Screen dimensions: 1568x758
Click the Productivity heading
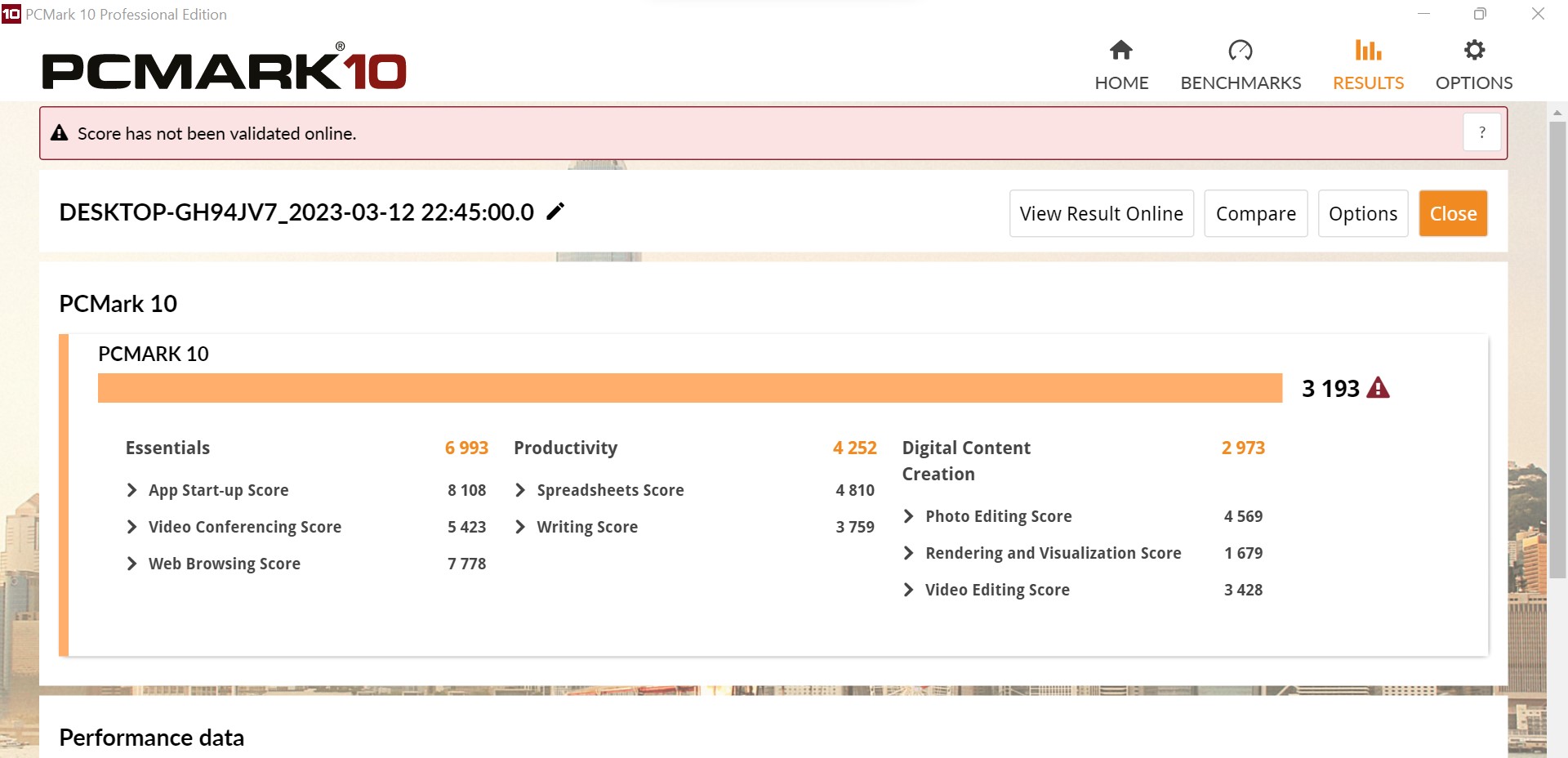coord(565,448)
